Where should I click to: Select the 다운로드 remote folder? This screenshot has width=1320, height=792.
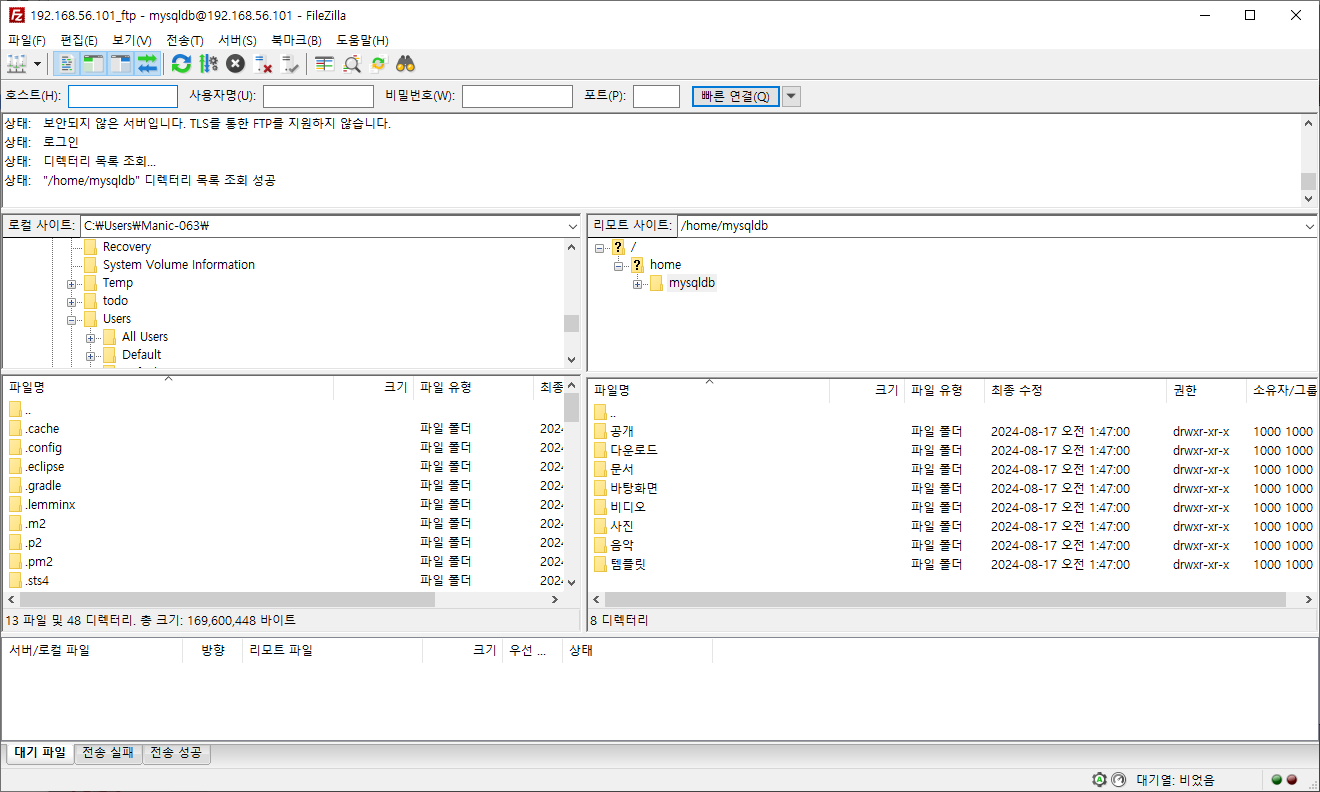[634, 450]
